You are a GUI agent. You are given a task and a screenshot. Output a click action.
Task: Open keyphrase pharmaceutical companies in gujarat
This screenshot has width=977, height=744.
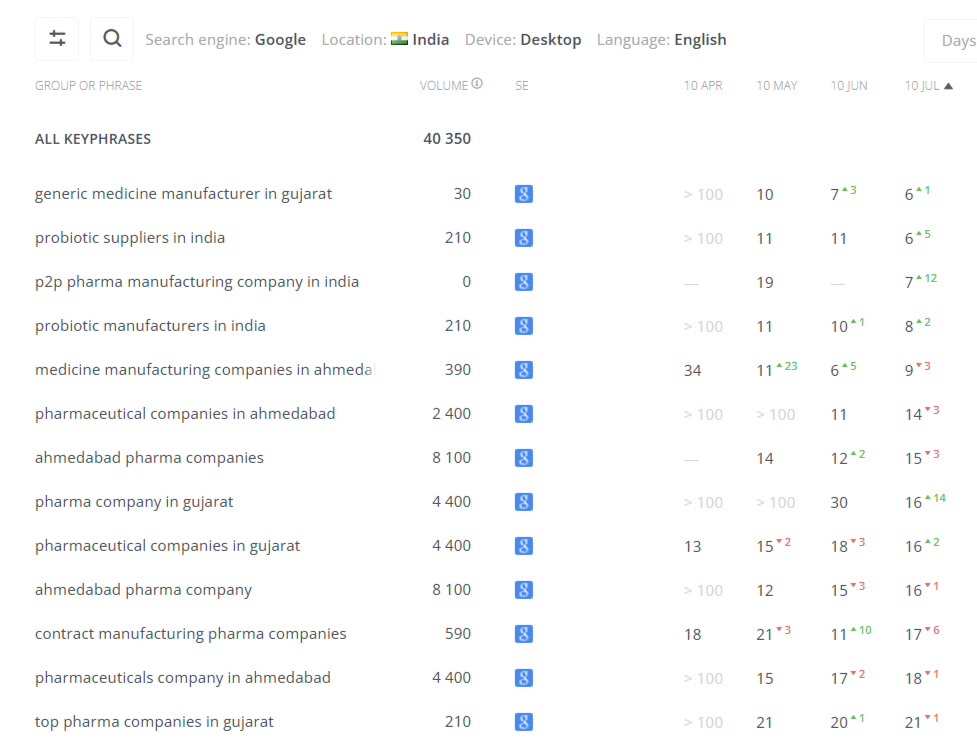pyautogui.click(x=168, y=546)
